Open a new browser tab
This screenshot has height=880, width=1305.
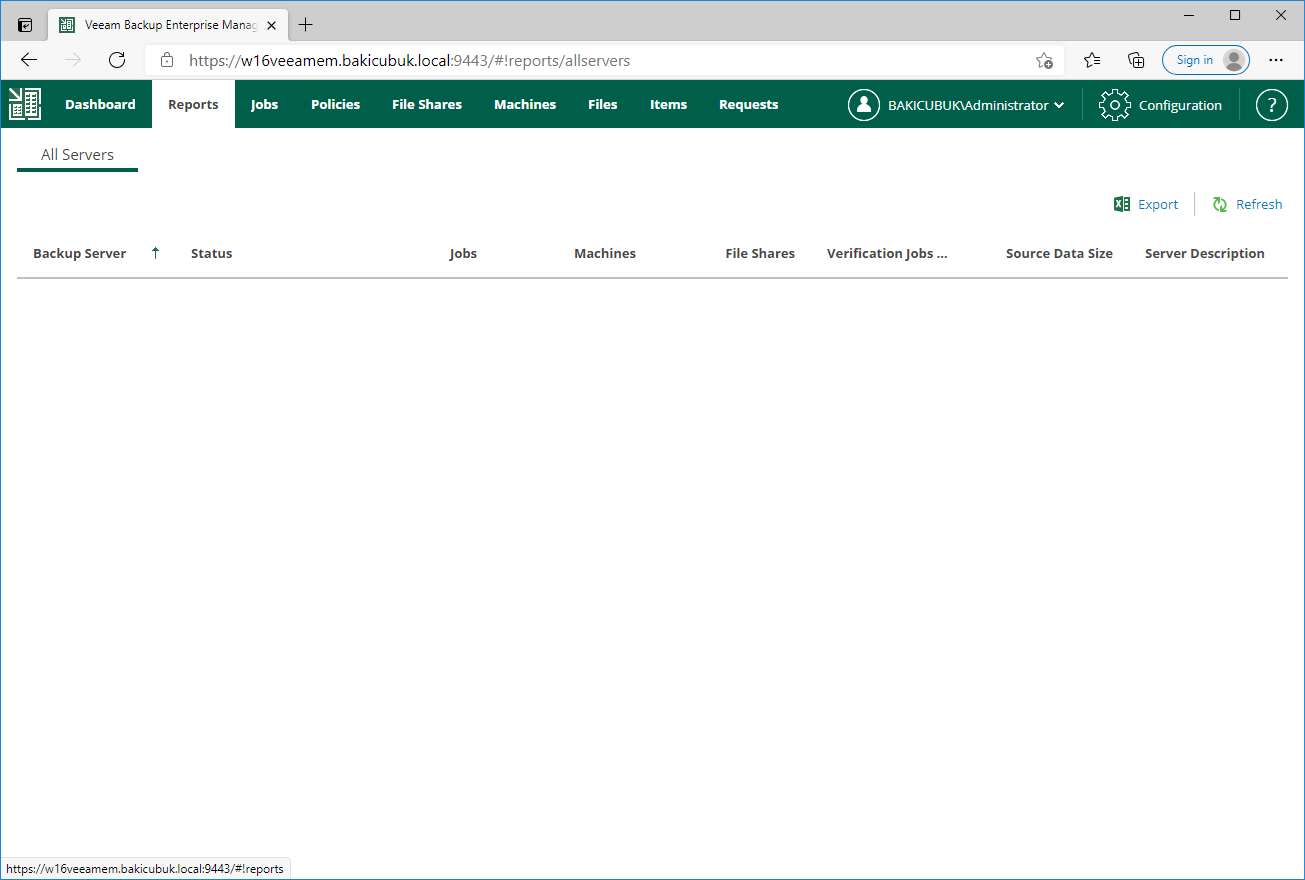pos(306,25)
